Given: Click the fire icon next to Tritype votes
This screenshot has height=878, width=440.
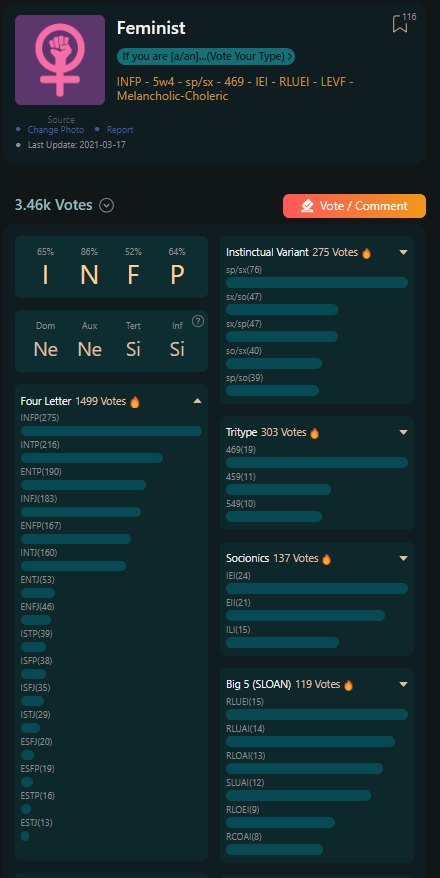Looking at the screenshot, I should (314, 433).
